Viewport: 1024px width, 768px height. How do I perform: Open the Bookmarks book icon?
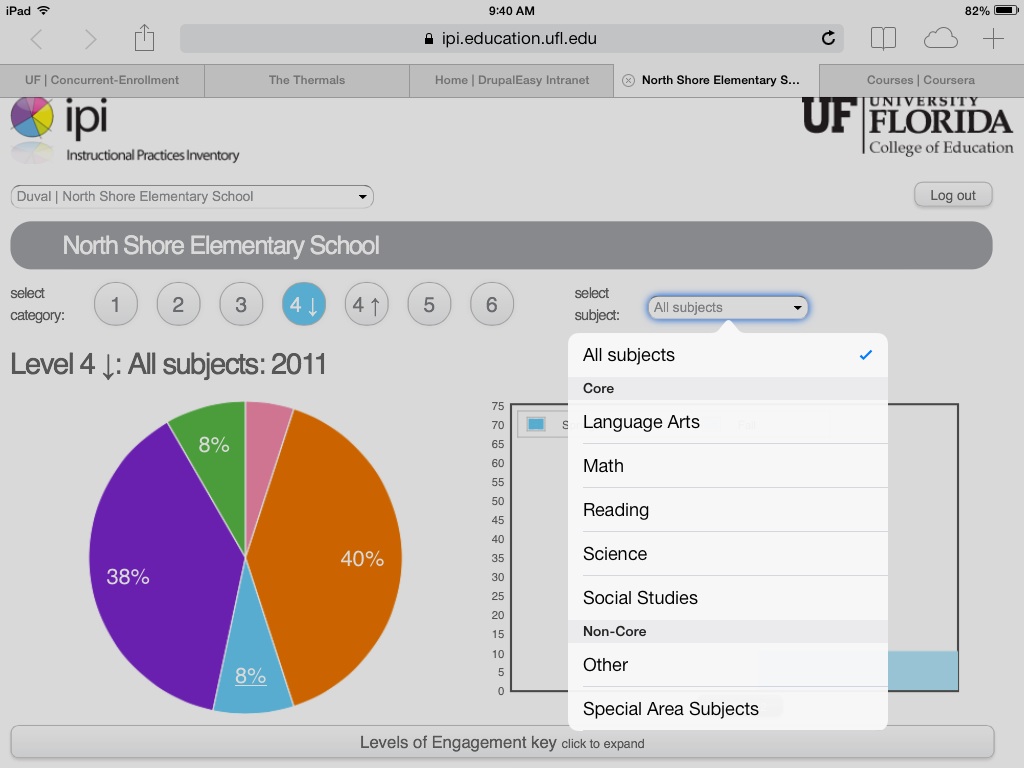point(883,39)
